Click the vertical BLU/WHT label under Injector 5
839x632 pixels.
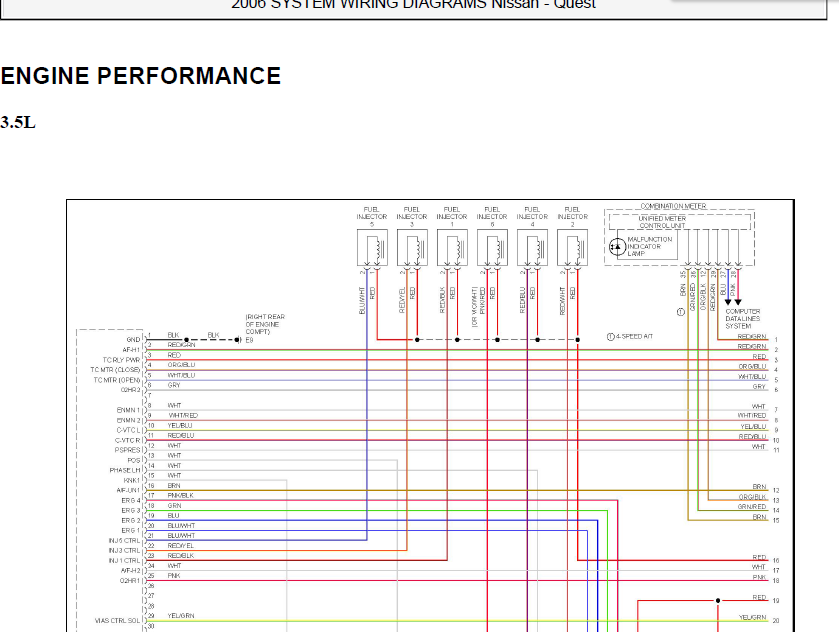(x=362, y=301)
